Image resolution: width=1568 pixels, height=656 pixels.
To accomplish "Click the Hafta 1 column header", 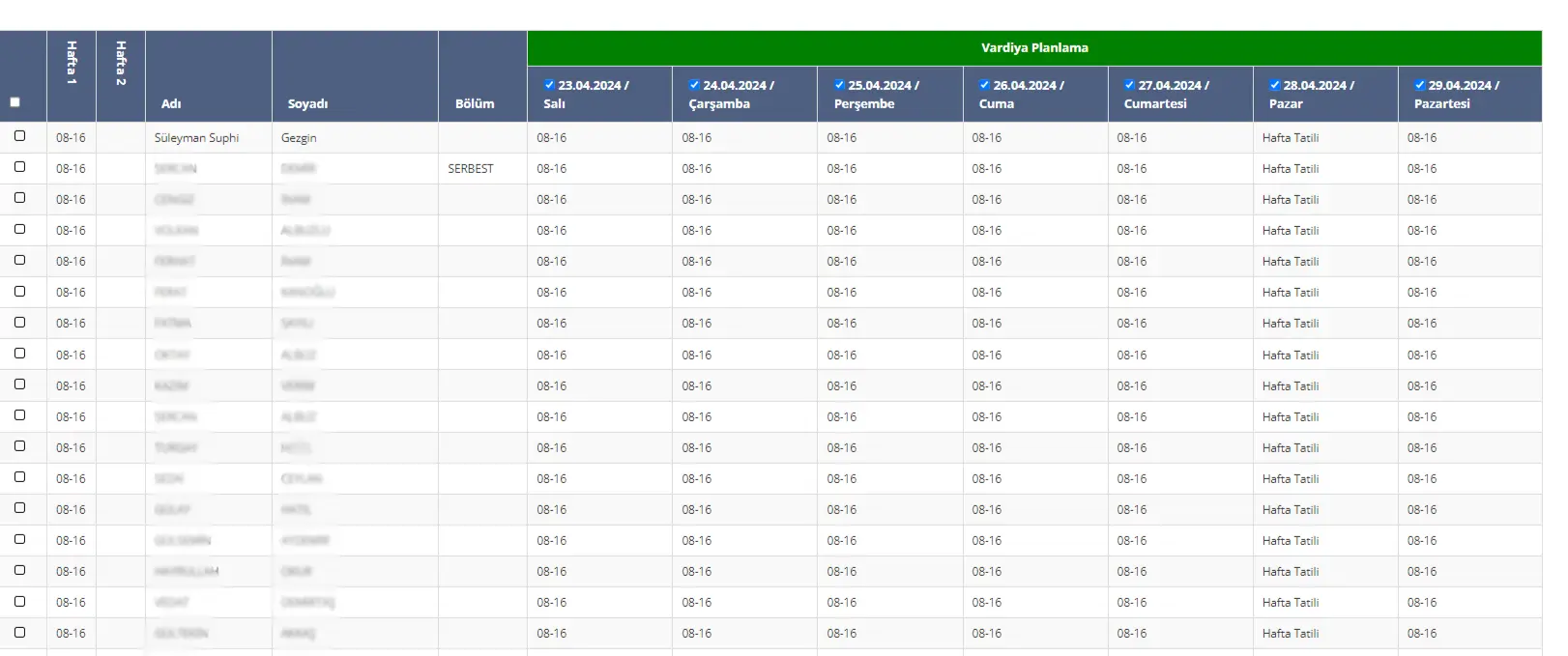I will click(x=72, y=76).
